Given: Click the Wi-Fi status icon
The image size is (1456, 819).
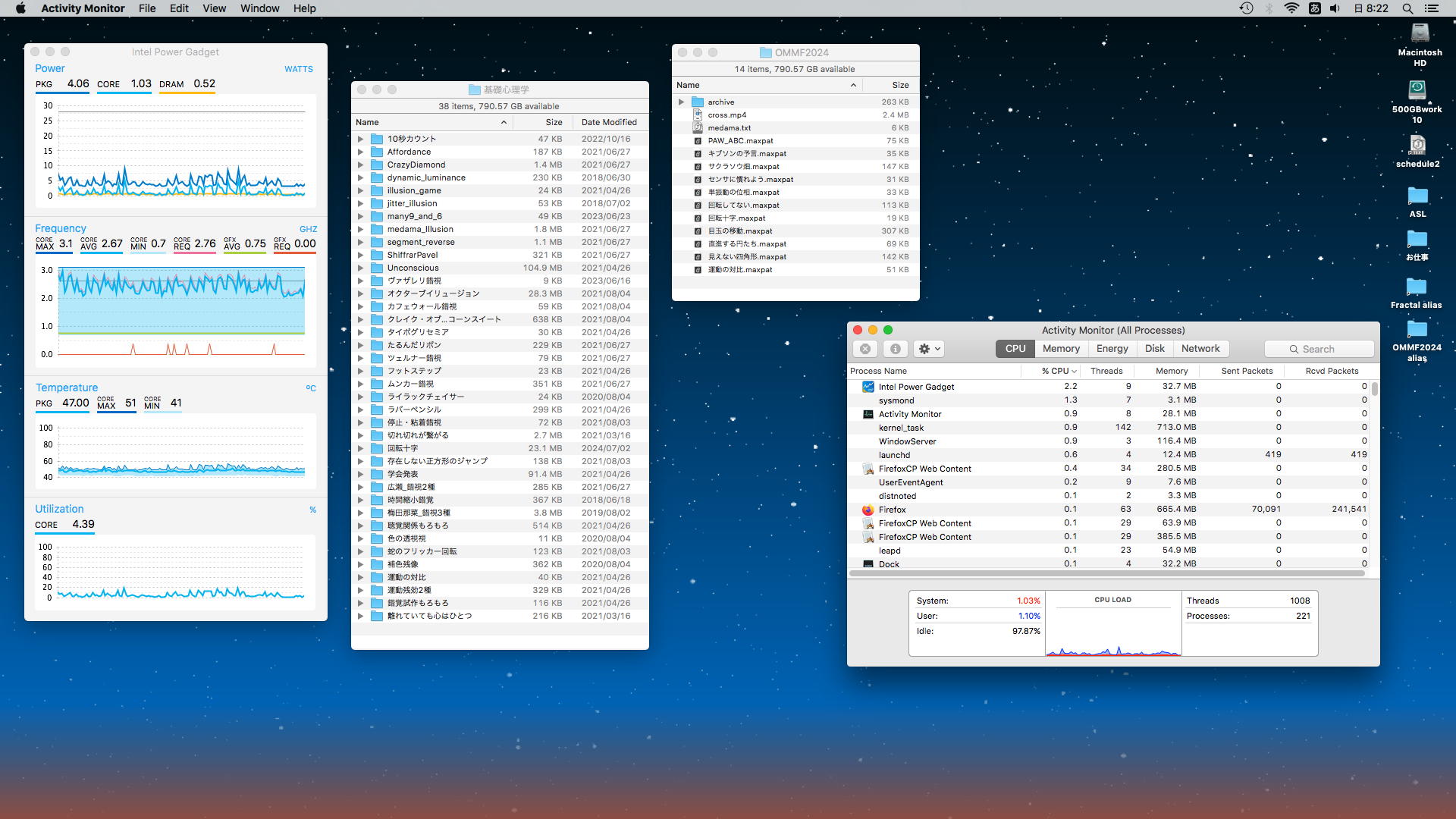Looking at the screenshot, I should [x=1291, y=8].
